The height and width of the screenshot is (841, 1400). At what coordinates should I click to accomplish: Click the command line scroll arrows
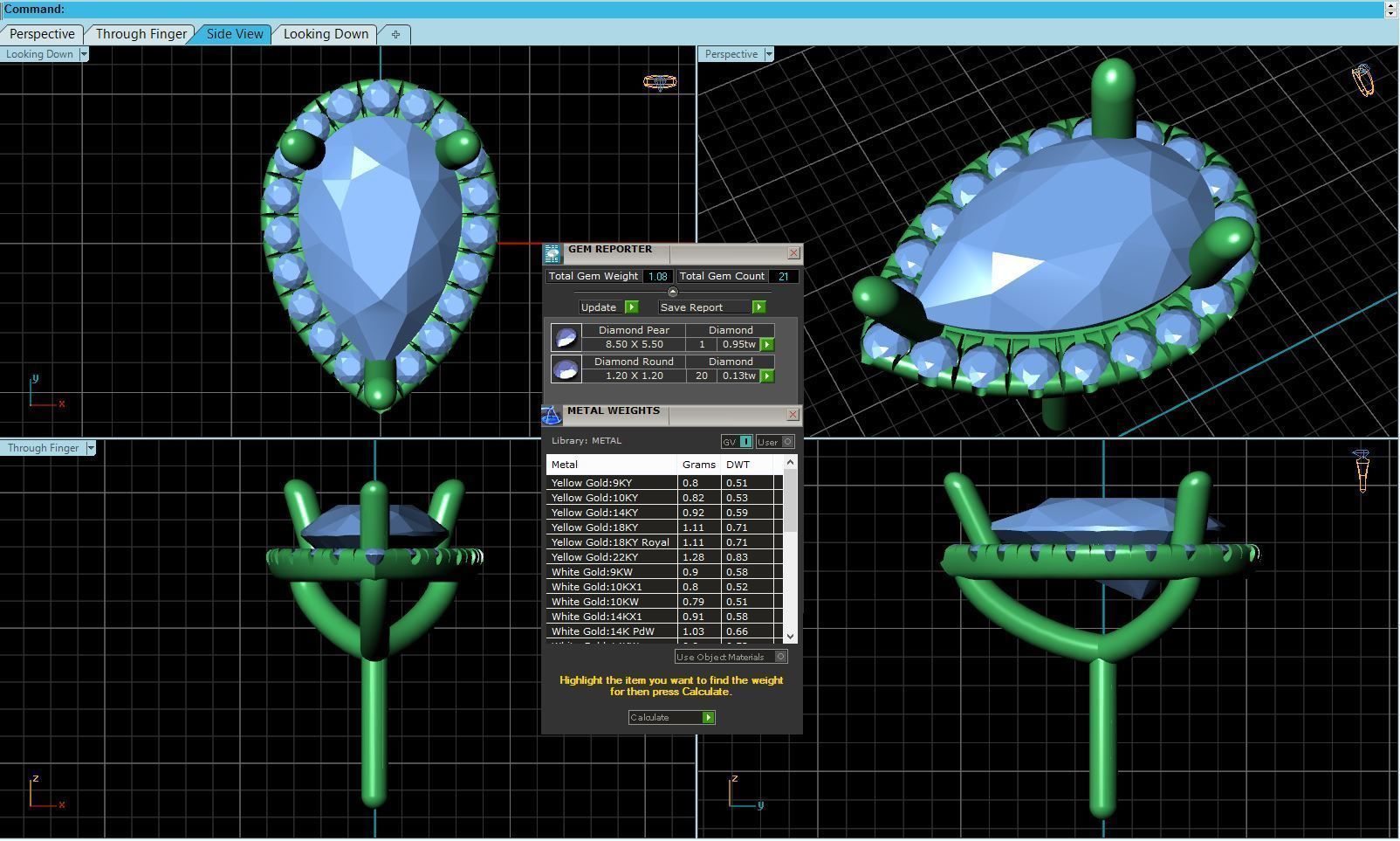(1391, 9)
